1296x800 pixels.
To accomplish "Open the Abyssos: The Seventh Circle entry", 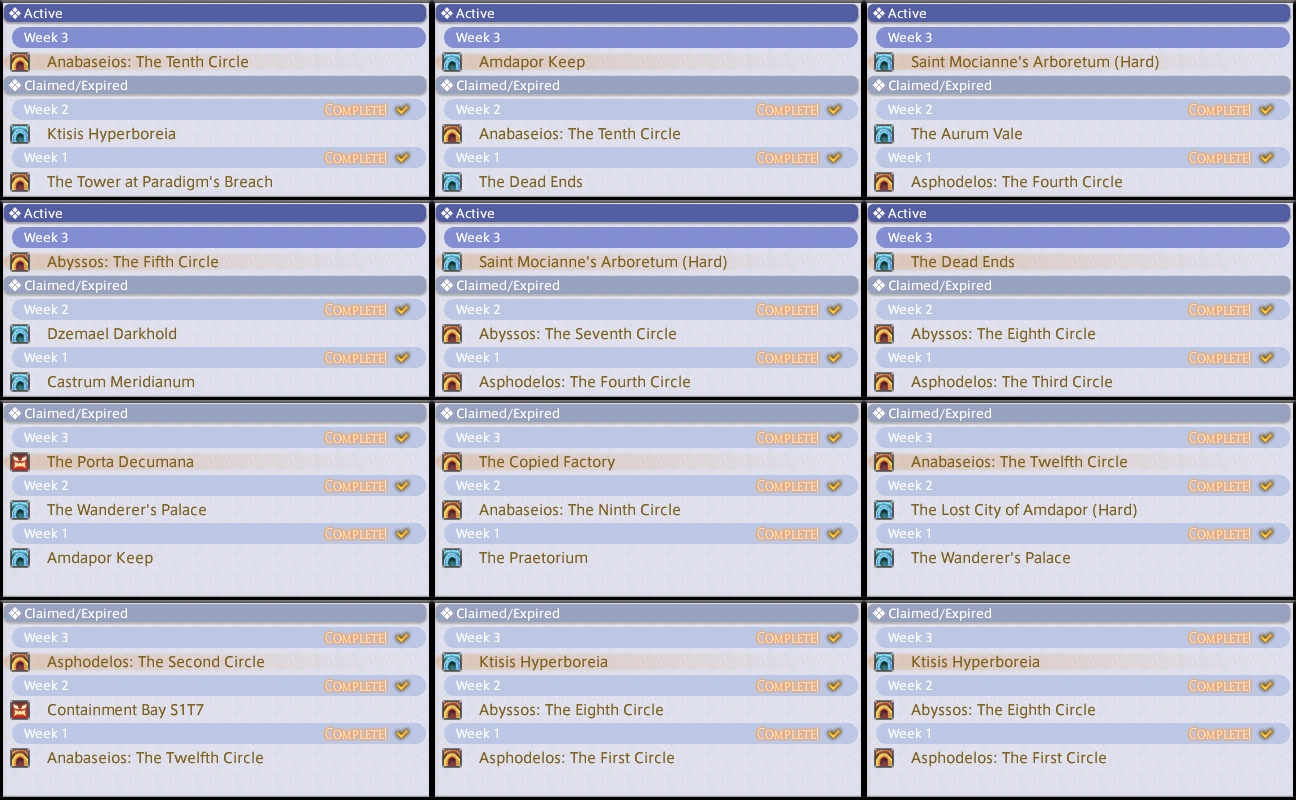I will [578, 334].
